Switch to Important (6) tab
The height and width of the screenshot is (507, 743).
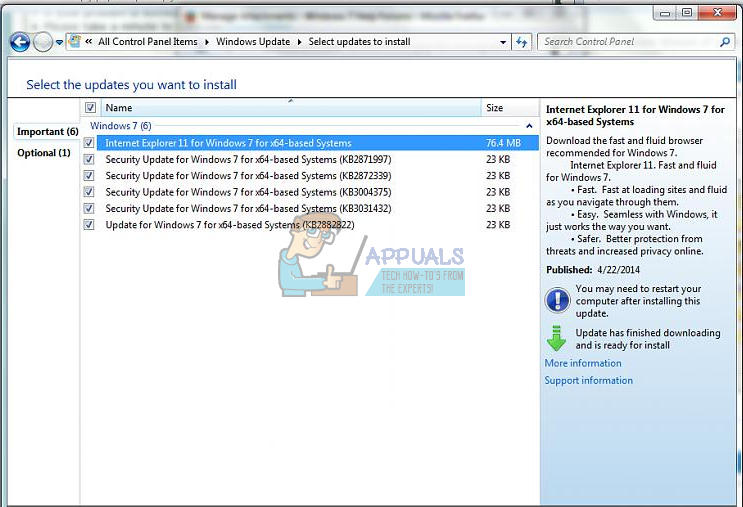[x=47, y=132]
